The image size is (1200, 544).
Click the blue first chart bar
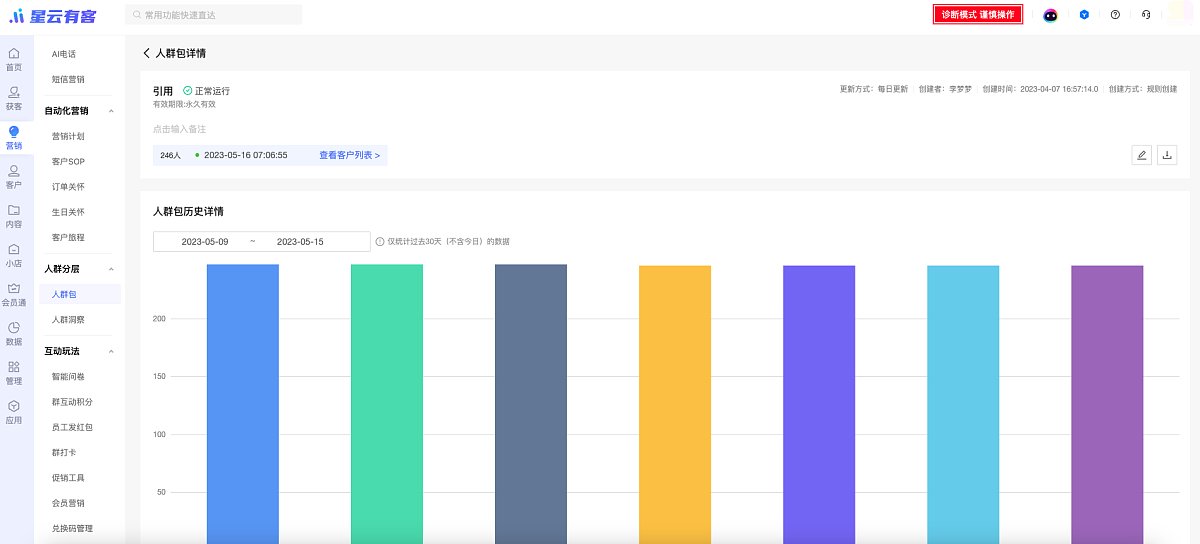coord(243,404)
